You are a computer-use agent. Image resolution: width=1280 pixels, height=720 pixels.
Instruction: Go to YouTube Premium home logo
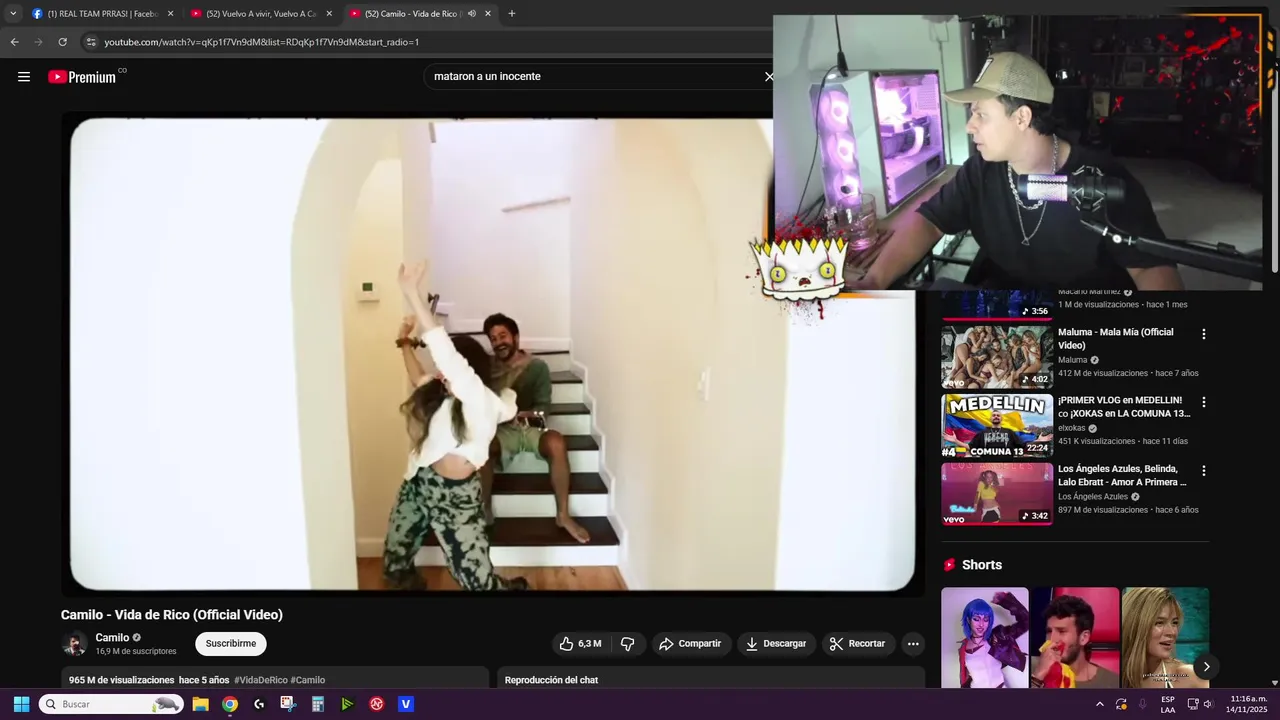click(82, 77)
